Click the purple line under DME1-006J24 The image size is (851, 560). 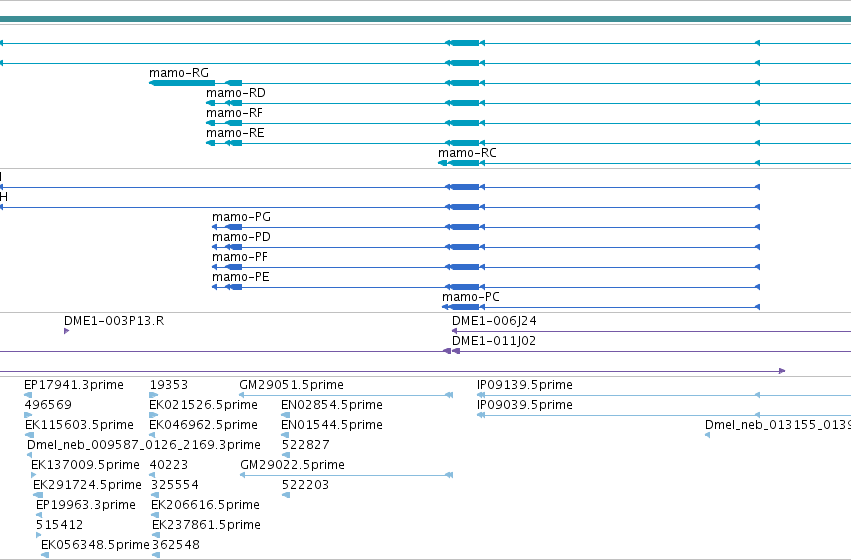(651, 331)
